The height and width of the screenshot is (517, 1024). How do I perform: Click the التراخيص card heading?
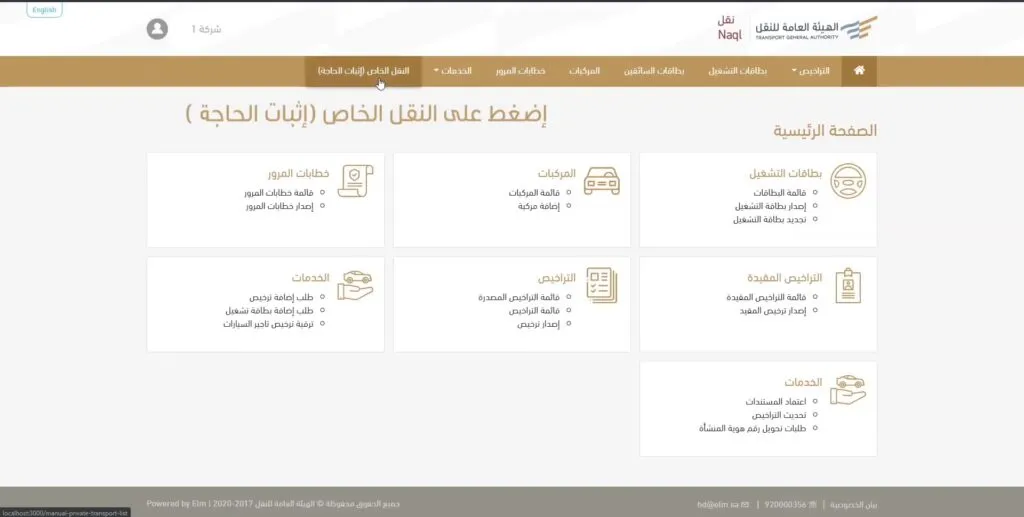point(556,278)
